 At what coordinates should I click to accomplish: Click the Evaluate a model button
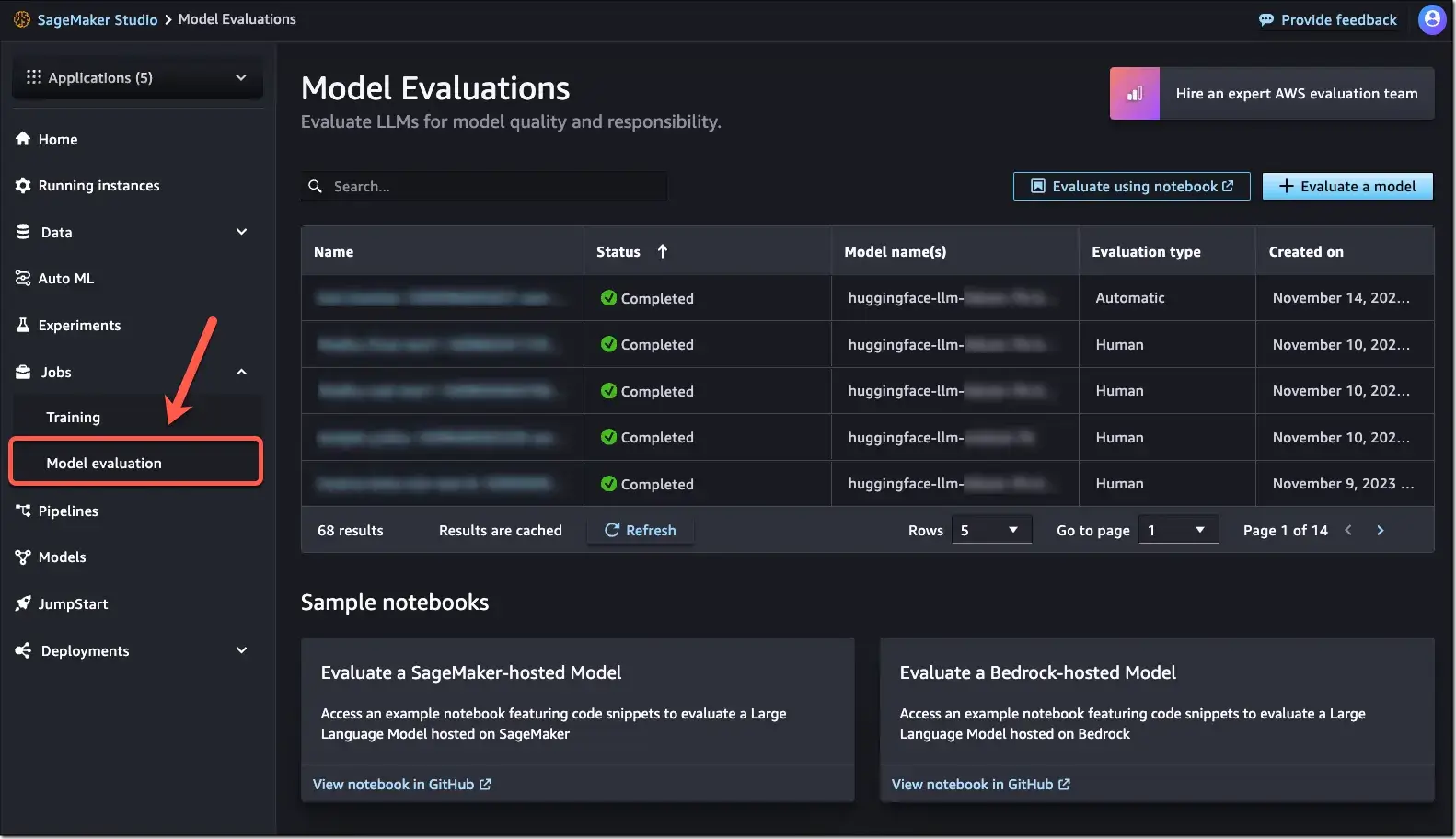coord(1346,186)
